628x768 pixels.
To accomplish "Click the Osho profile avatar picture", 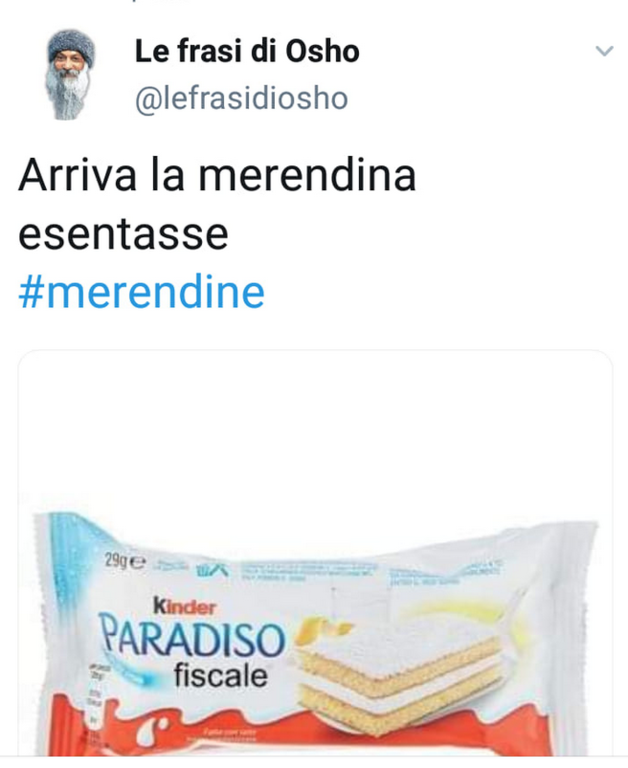I will click(70, 74).
